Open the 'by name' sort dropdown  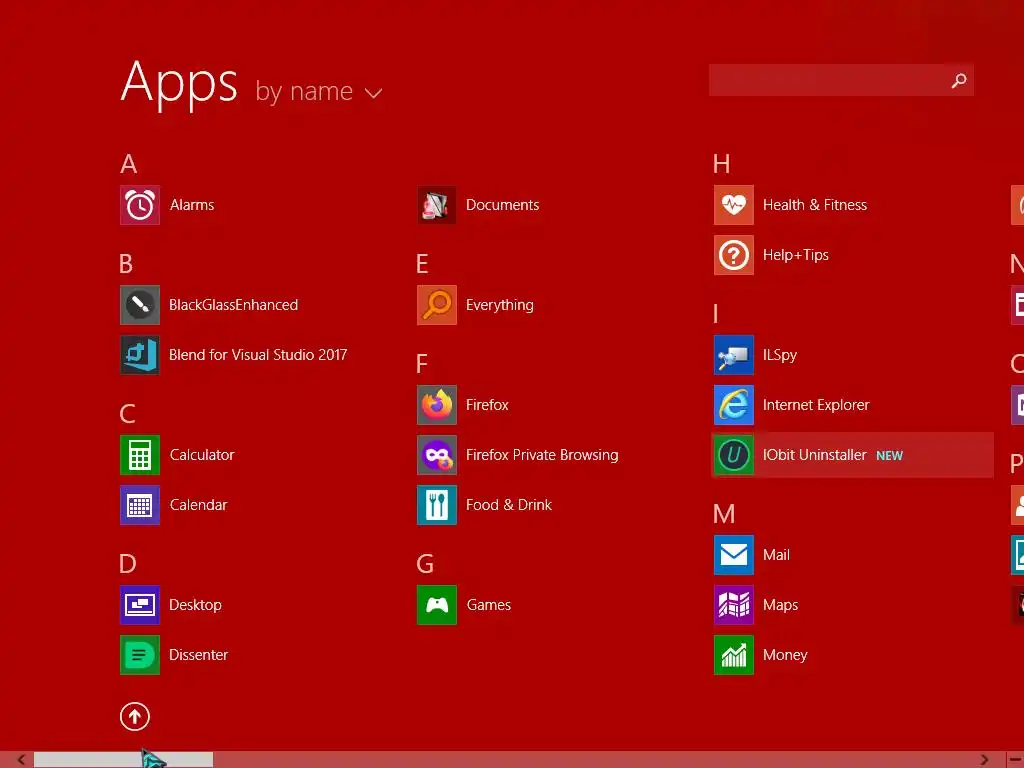319,91
